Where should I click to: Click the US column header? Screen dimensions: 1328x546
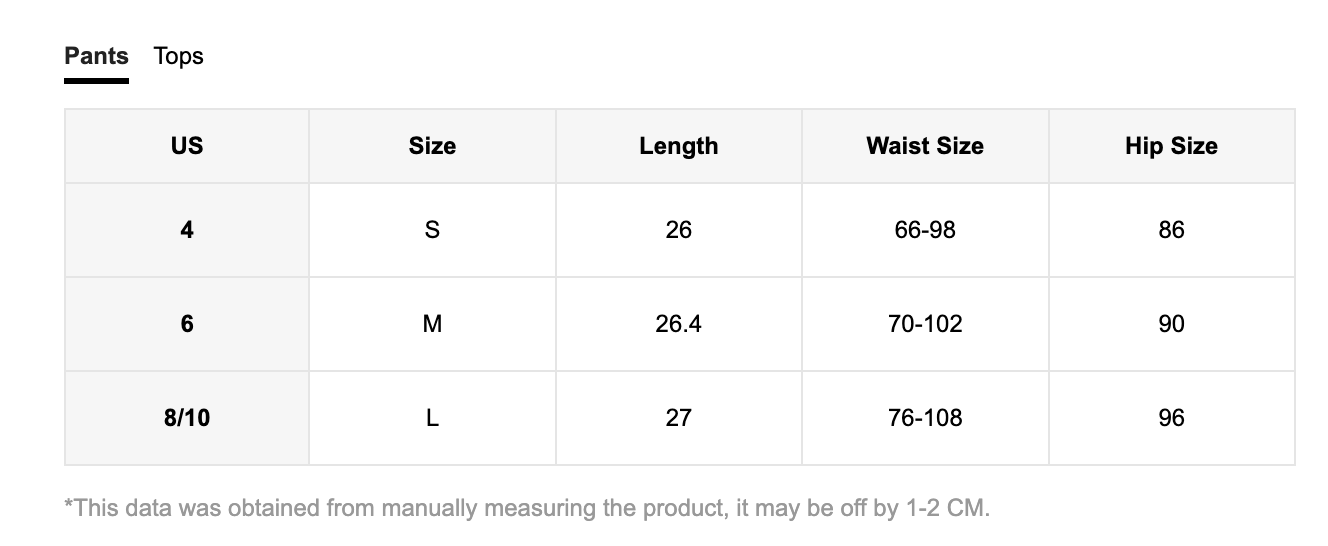click(187, 146)
